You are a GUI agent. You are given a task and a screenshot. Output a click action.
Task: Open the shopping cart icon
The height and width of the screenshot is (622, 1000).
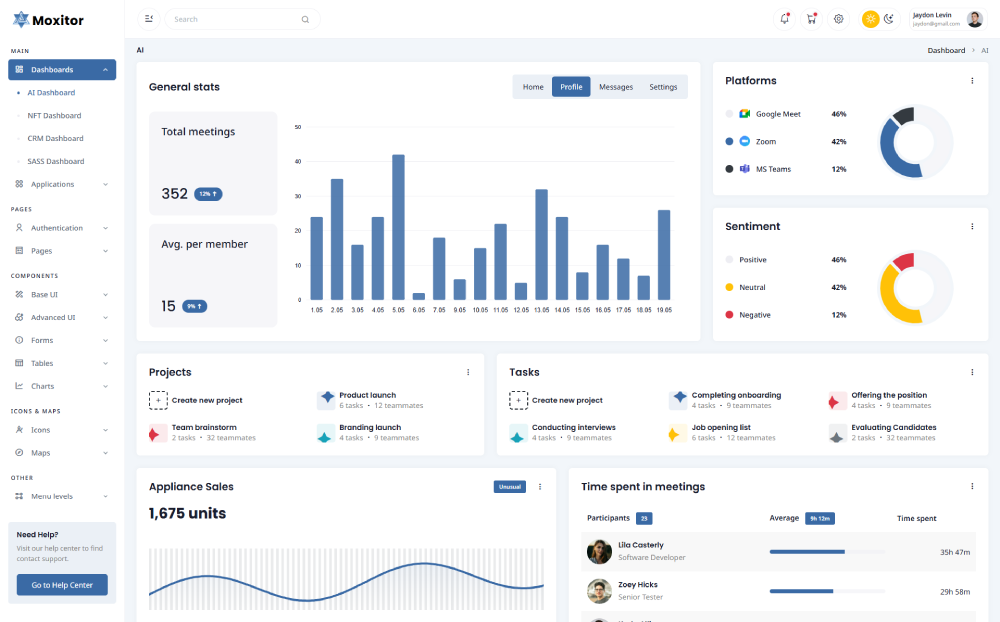pyautogui.click(x=812, y=19)
